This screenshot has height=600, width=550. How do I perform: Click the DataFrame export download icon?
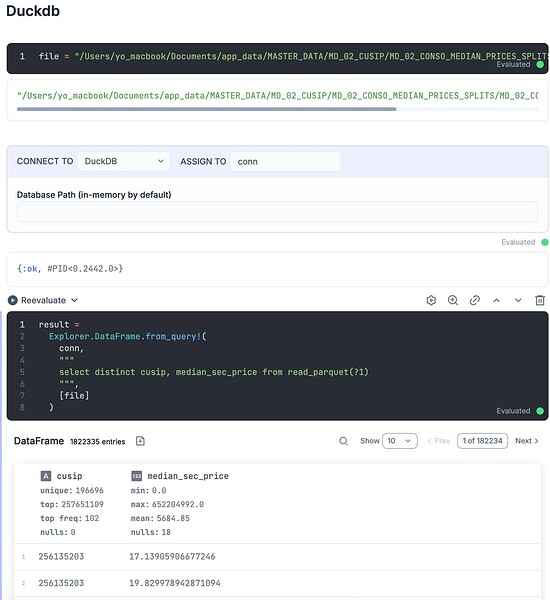click(x=140, y=441)
